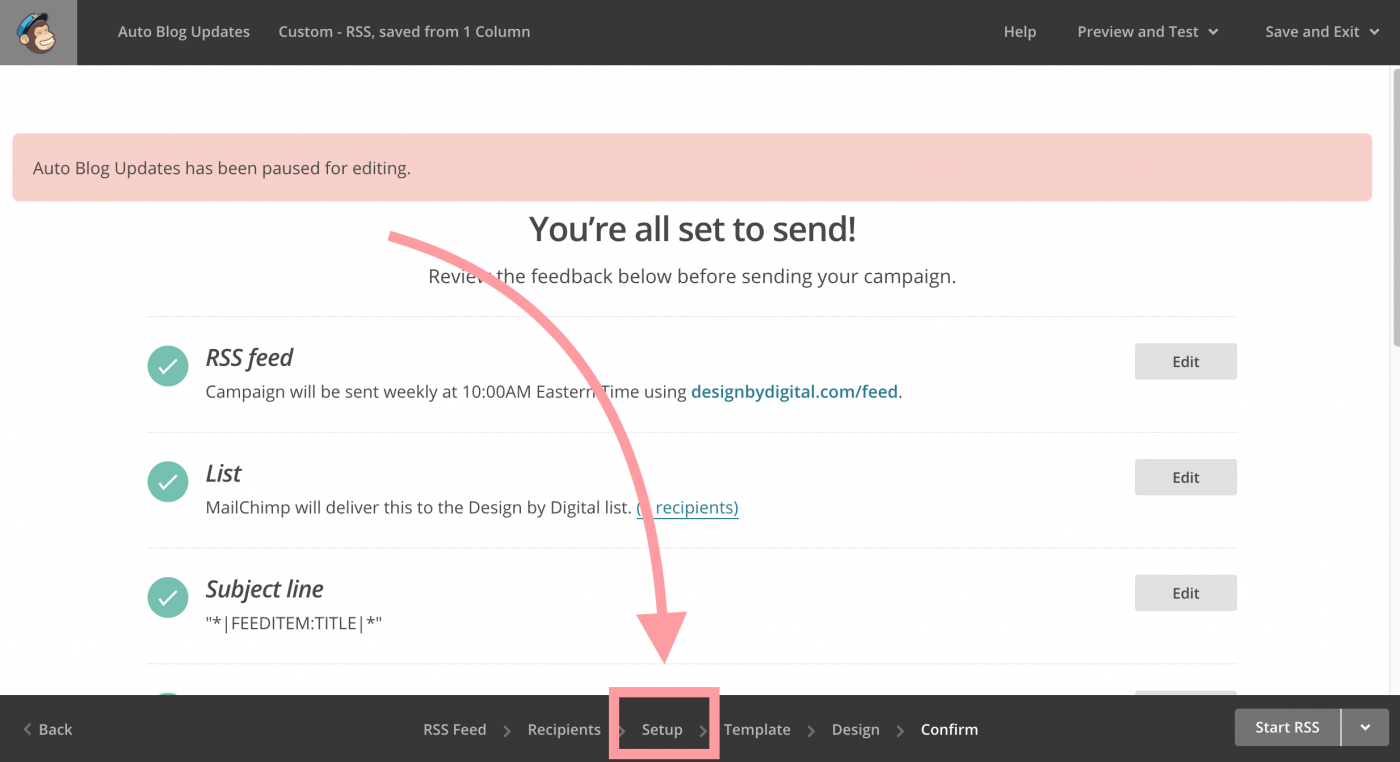Click Help in the top bar
Image resolution: width=1400 pixels, height=762 pixels.
[1020, 31]
